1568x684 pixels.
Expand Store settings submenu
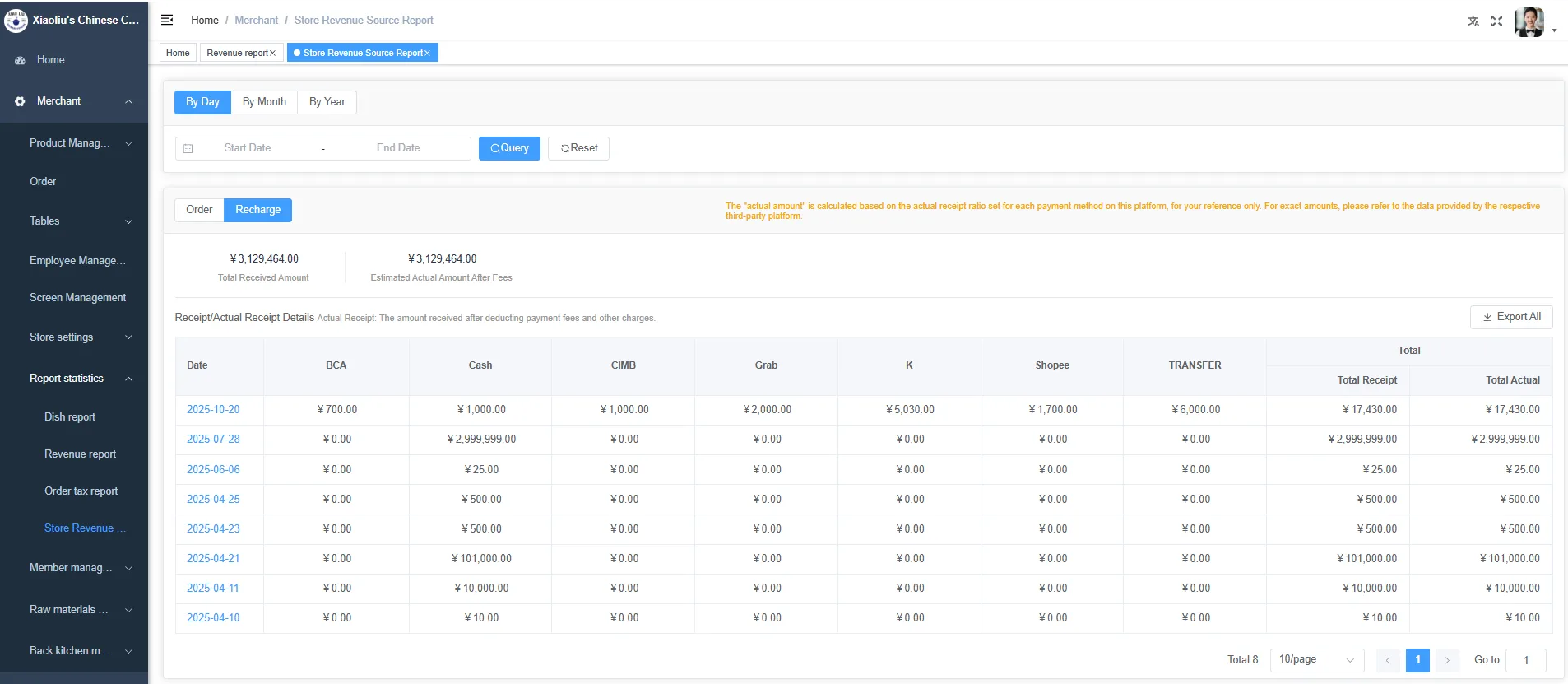[128, 337]
